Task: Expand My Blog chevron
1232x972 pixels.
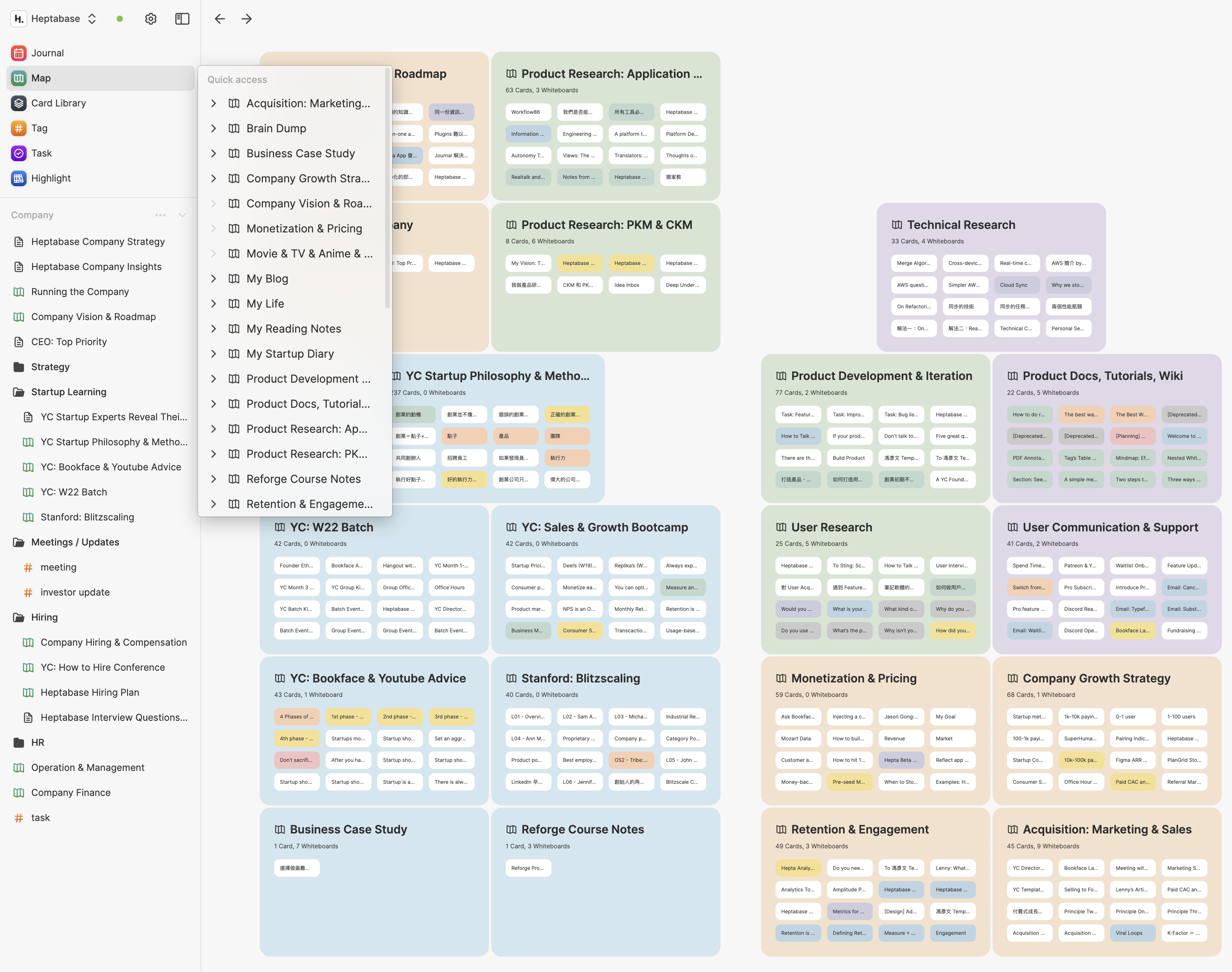Action: [x=213, y=278]
